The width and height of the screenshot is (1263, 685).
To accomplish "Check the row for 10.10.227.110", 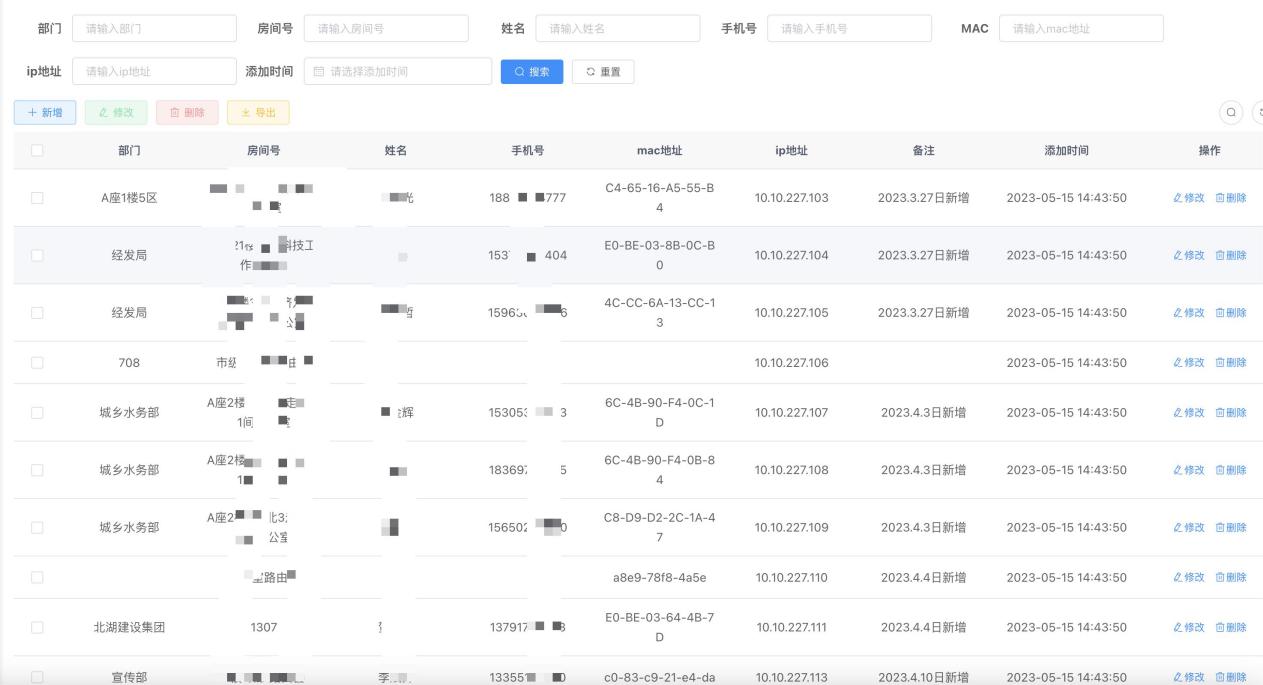I will pyautogui.click(x=37, y=578).
